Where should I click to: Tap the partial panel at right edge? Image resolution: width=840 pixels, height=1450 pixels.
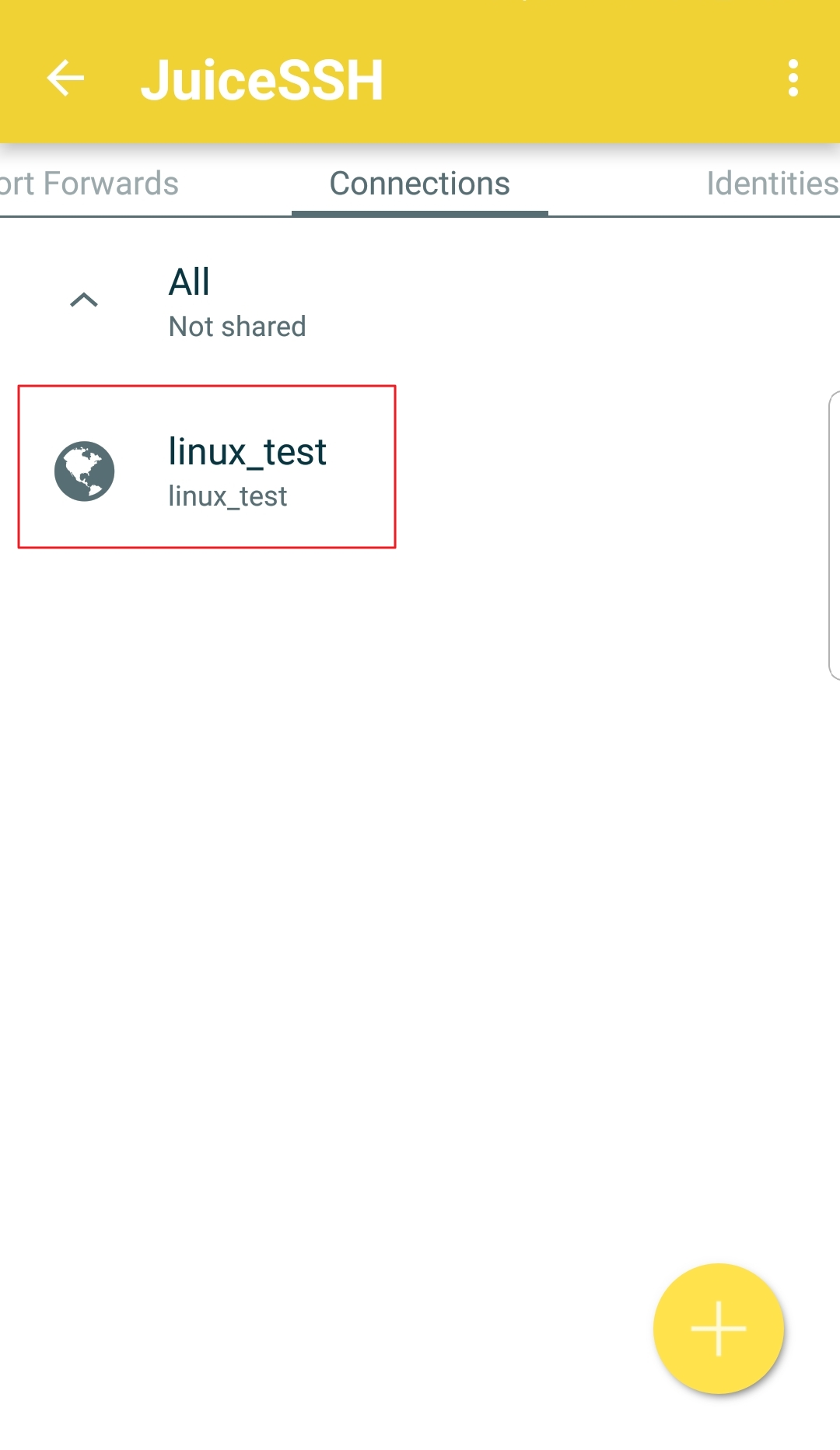pyautogui.click(x=835, y=535)
